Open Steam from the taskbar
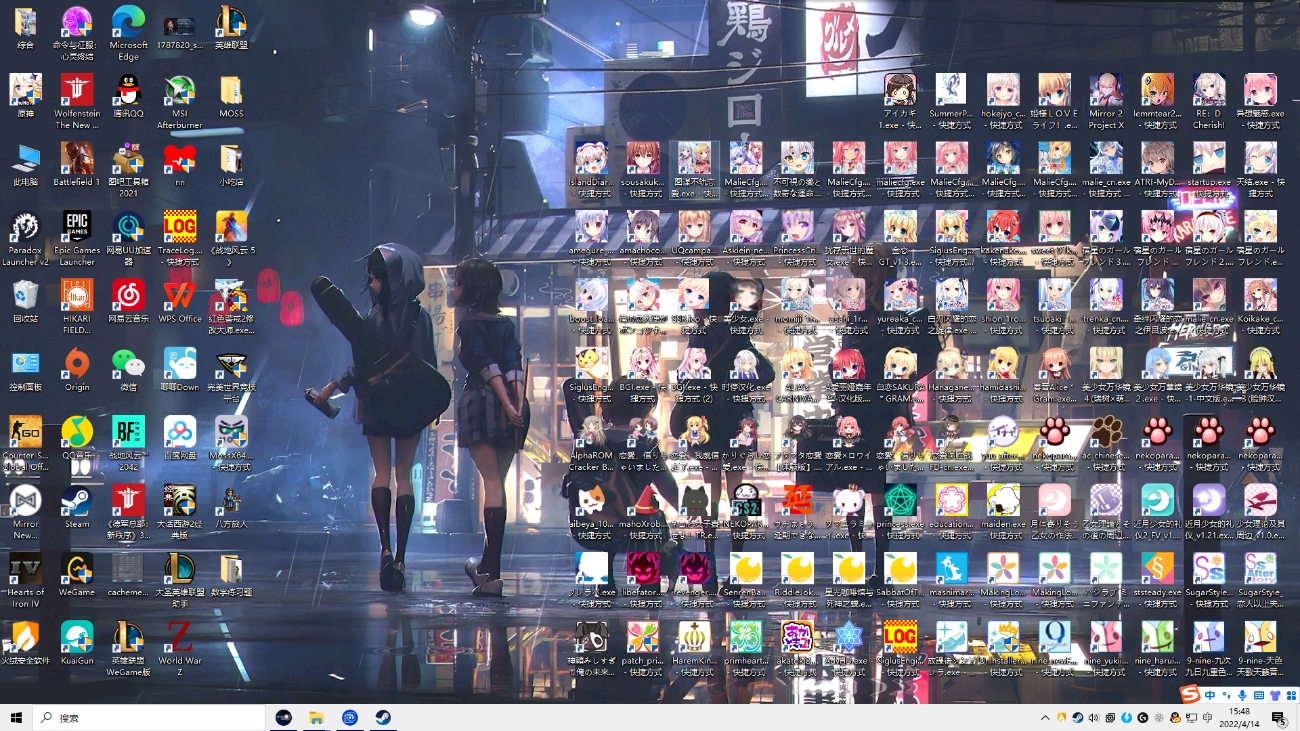 382,717
